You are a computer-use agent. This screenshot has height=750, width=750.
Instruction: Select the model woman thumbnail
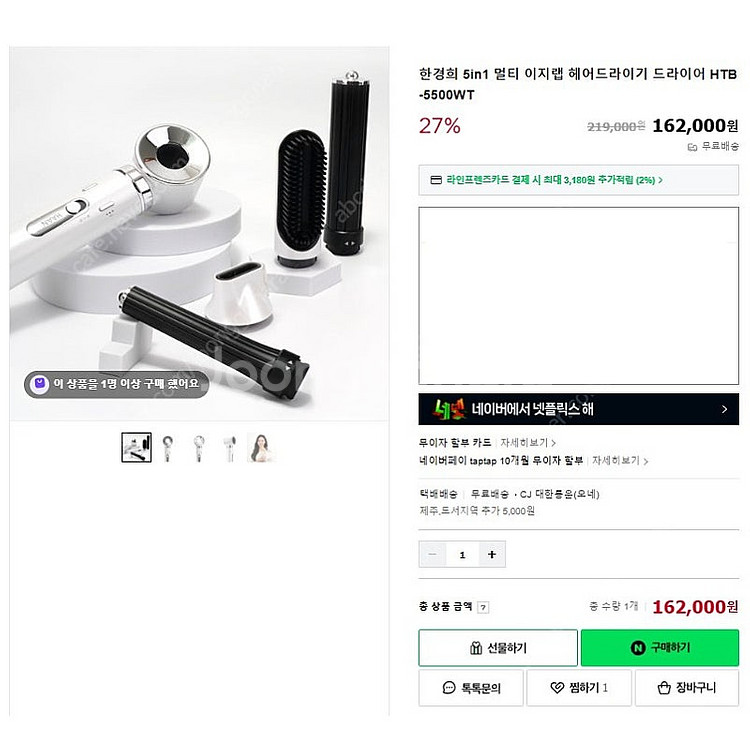[x=261, y=448]
